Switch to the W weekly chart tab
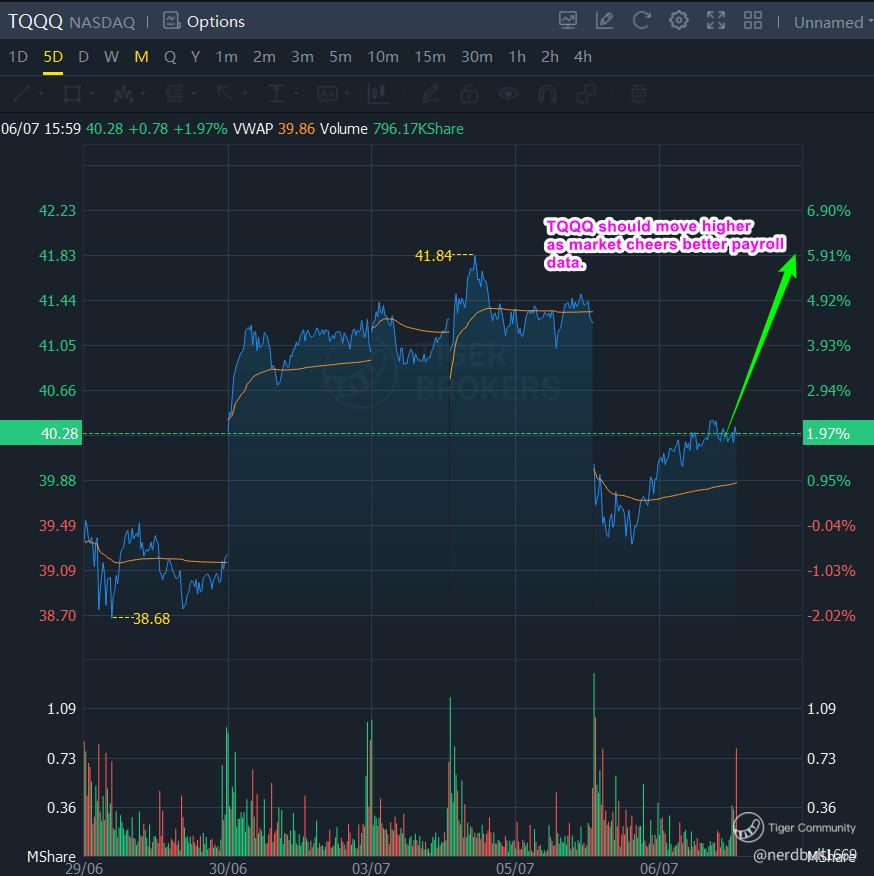 click(x=111, y=56)
